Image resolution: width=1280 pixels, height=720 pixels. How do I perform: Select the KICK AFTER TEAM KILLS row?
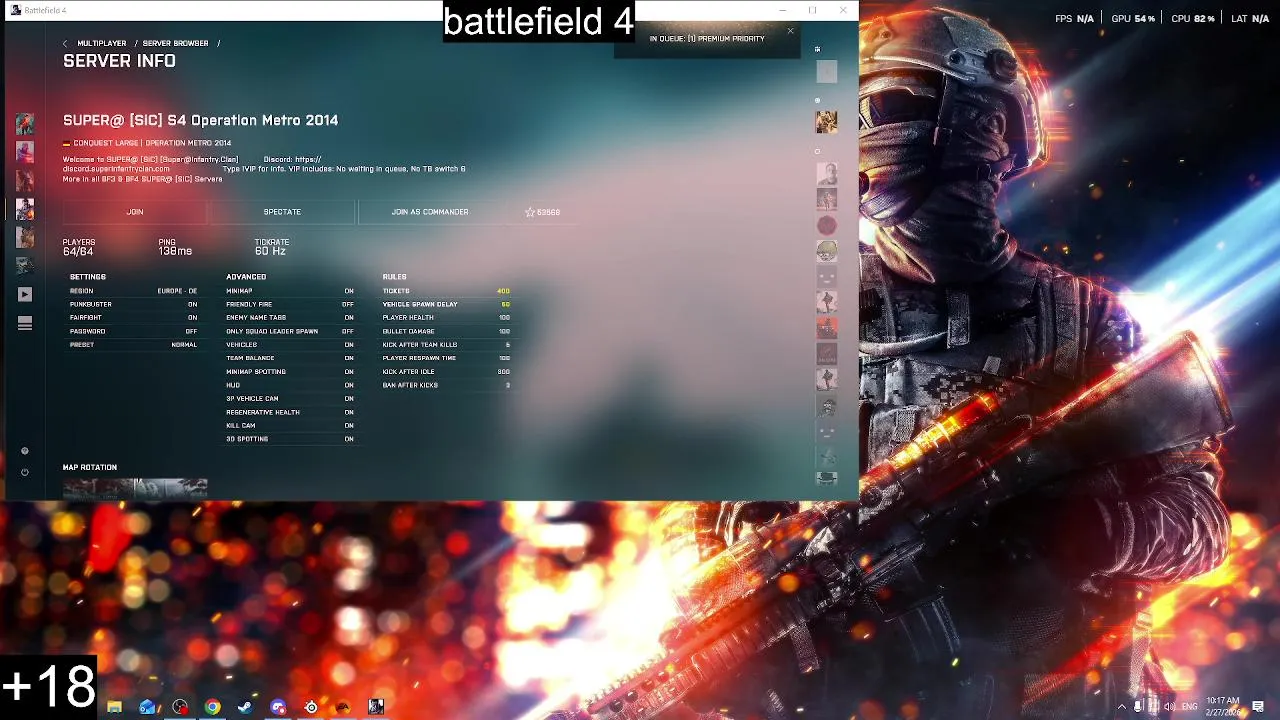[446, 345]
